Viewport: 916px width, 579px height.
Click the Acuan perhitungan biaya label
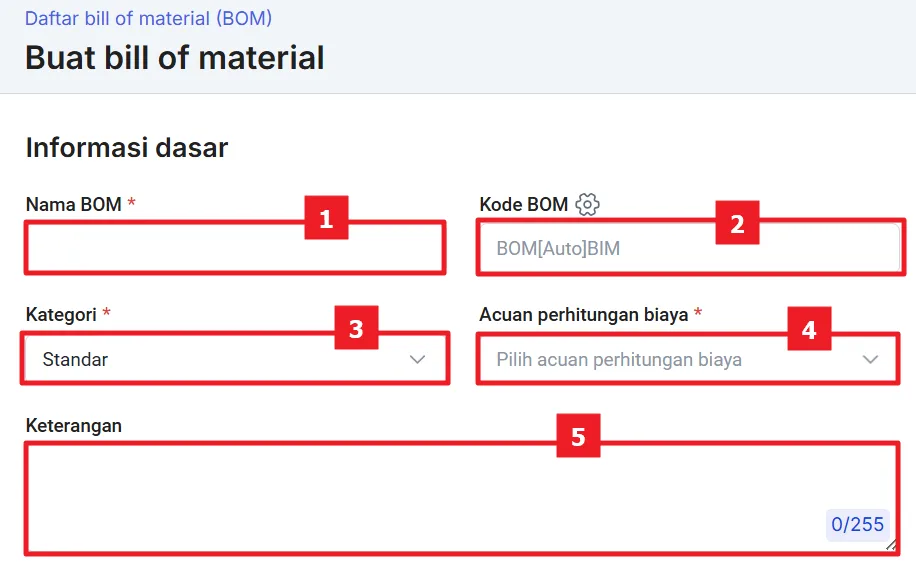(584, 315)
